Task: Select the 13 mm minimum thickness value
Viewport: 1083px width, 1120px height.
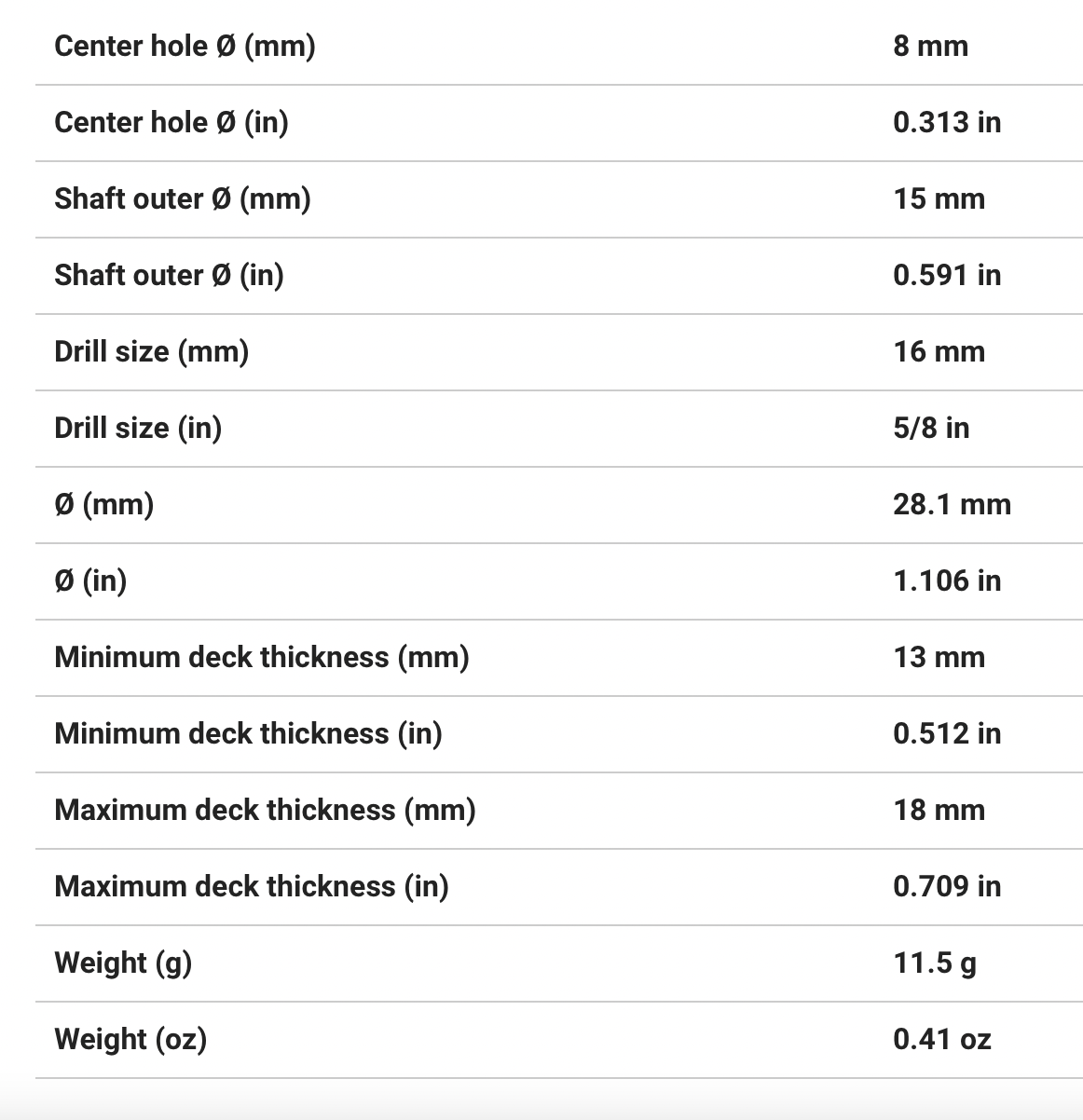Action: click(x=939, y=657)
